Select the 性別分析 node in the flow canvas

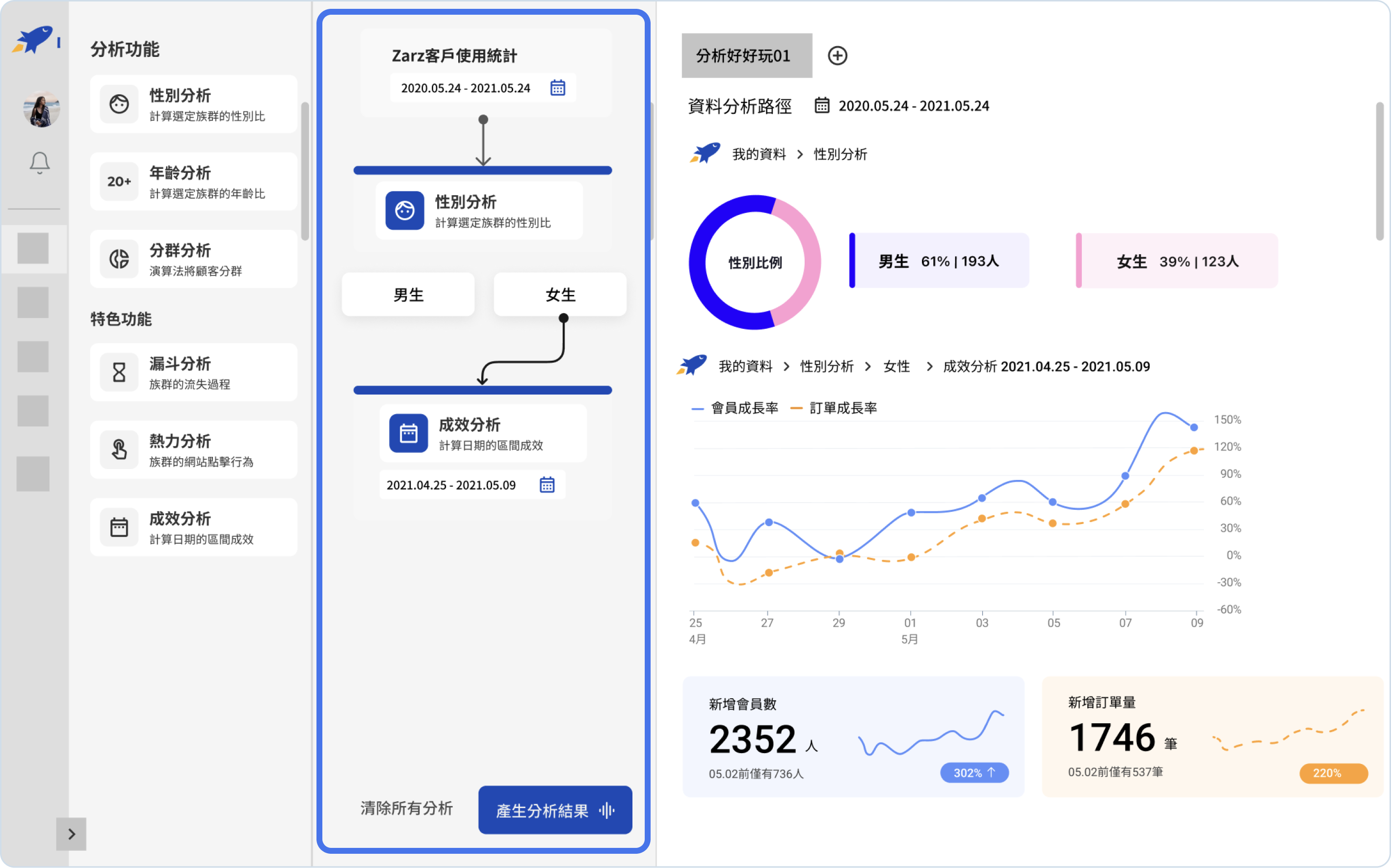(x=479, y=210)
